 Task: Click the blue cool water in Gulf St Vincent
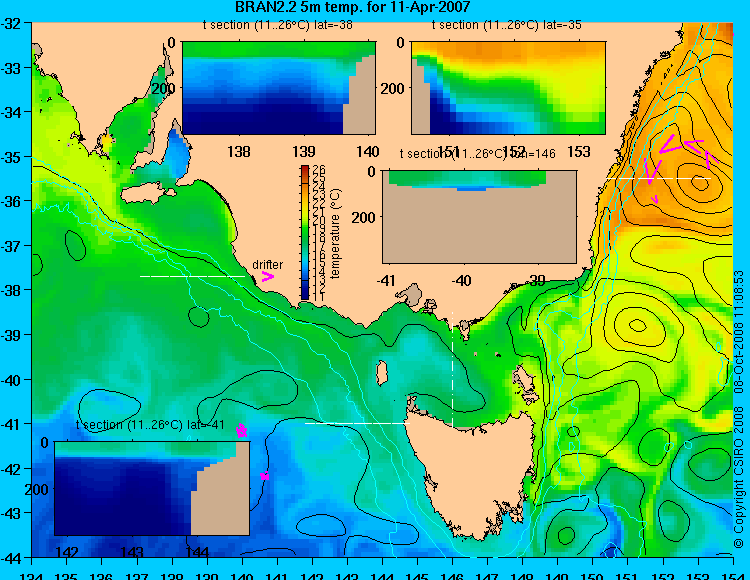tap(177, 153)
